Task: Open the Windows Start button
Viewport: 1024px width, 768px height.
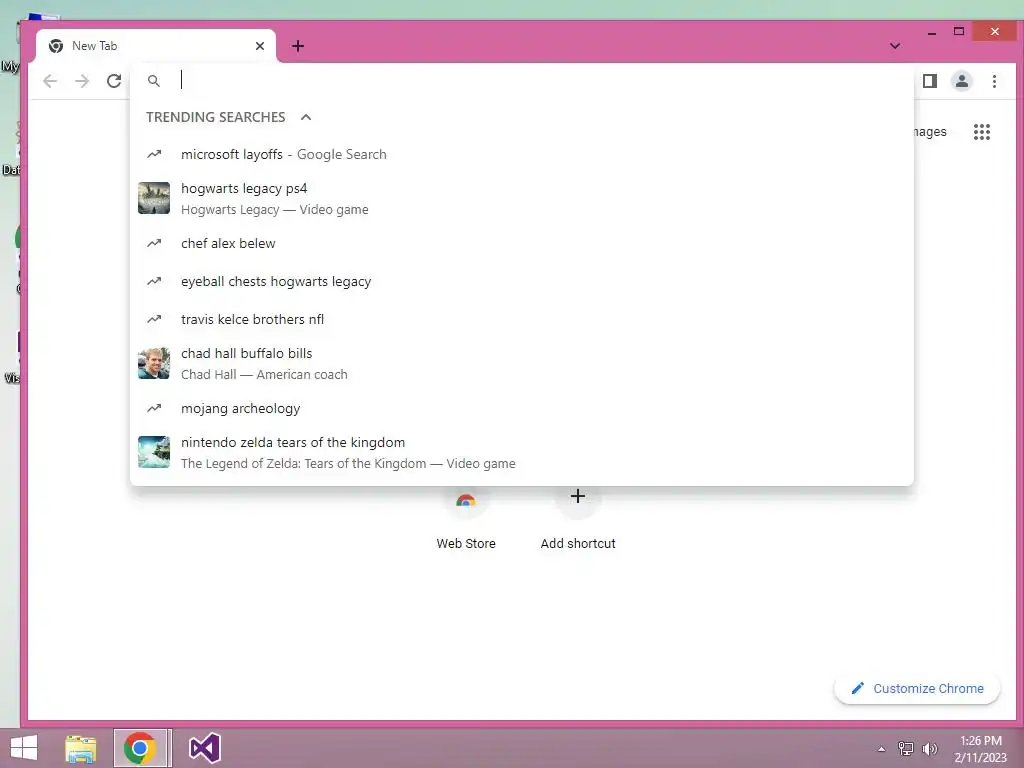Action: [x=24, y=748]
